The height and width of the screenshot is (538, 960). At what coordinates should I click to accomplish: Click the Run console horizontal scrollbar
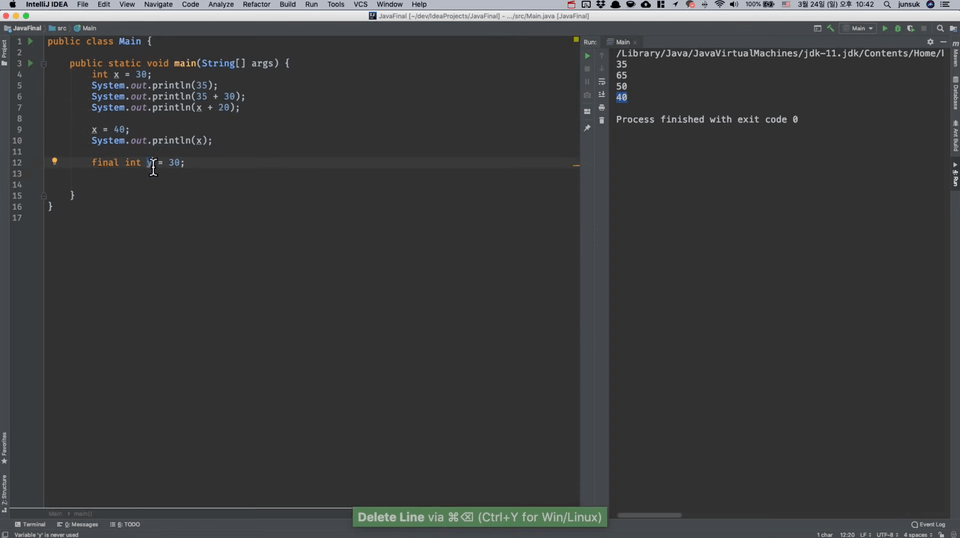[x=649, y=515]
